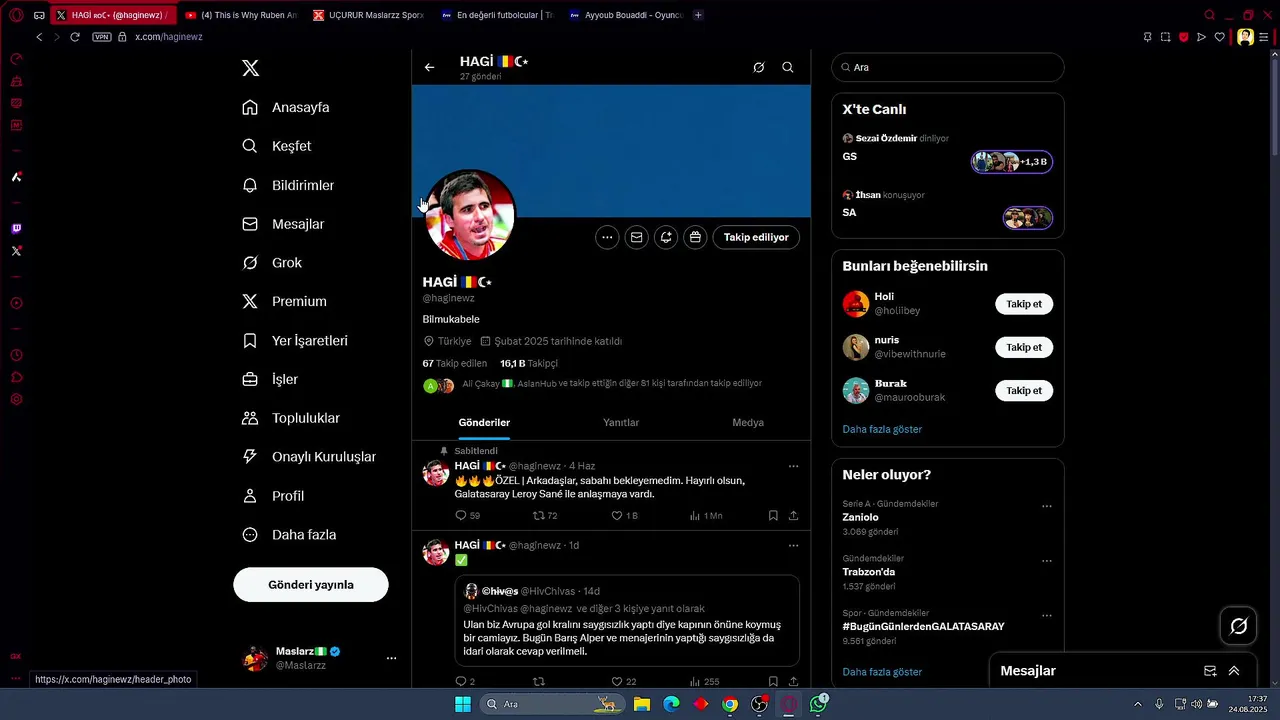Image resolution: width=1280 pixels, height=720 pixels.
Task: Join İhsan SA live space
Action: tap(1027, 218)
